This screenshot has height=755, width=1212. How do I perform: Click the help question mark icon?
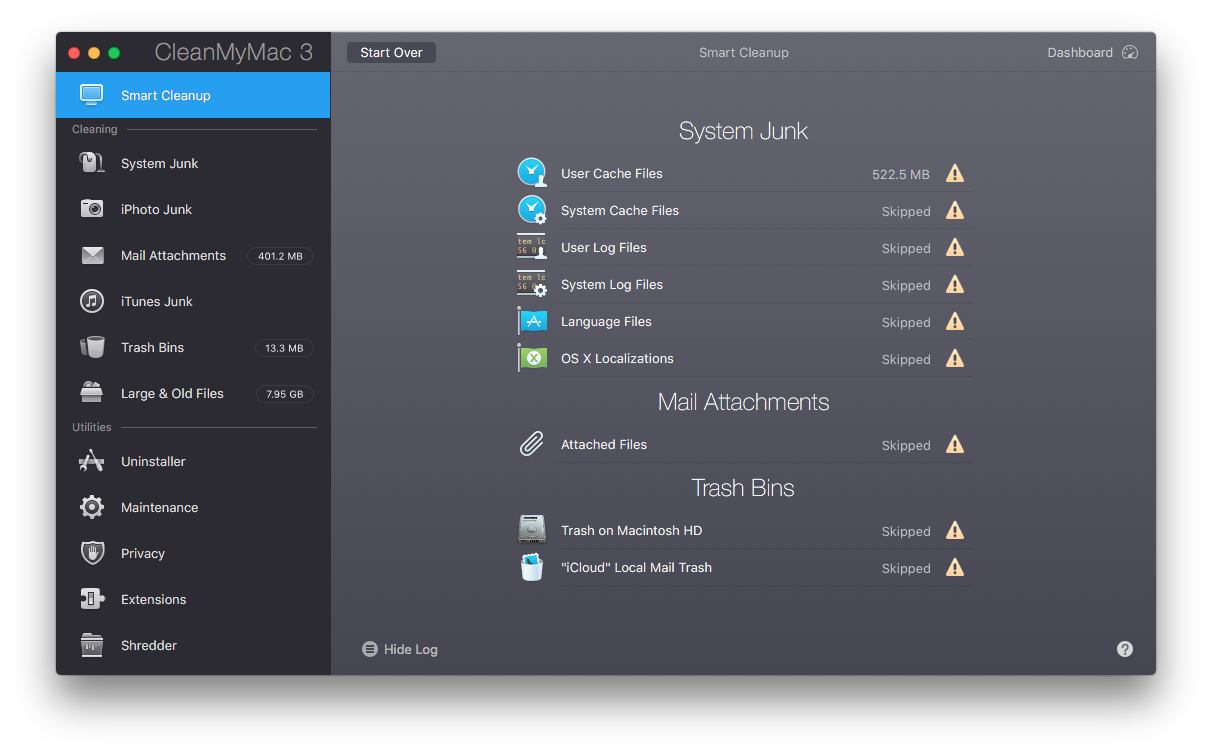1125,649
